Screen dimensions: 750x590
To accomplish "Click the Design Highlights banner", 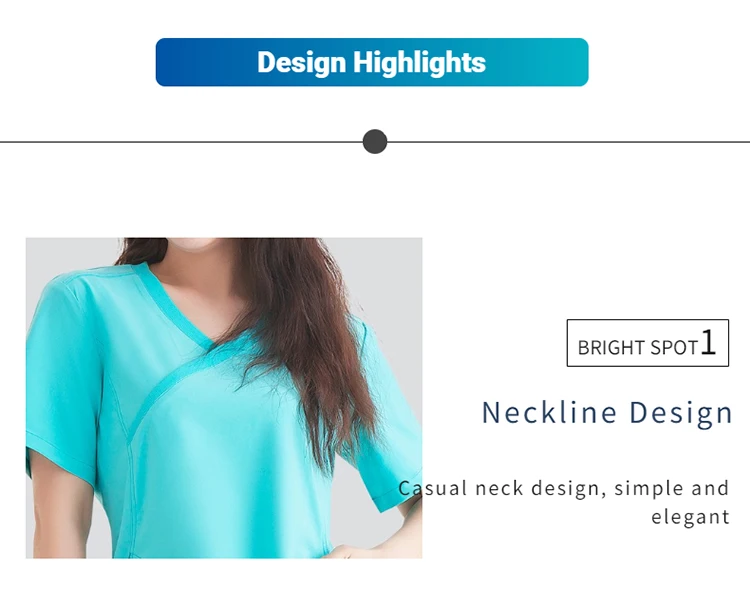I will pos(372,62).
